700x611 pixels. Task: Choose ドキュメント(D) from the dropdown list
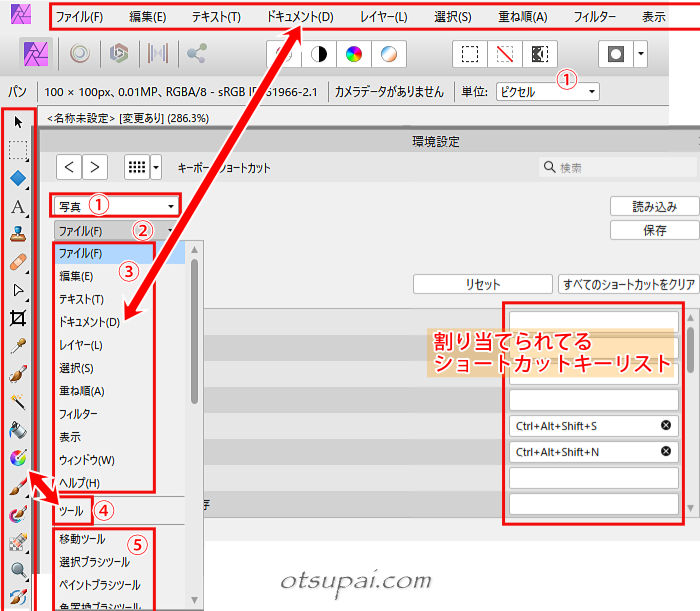coord(89,322)
